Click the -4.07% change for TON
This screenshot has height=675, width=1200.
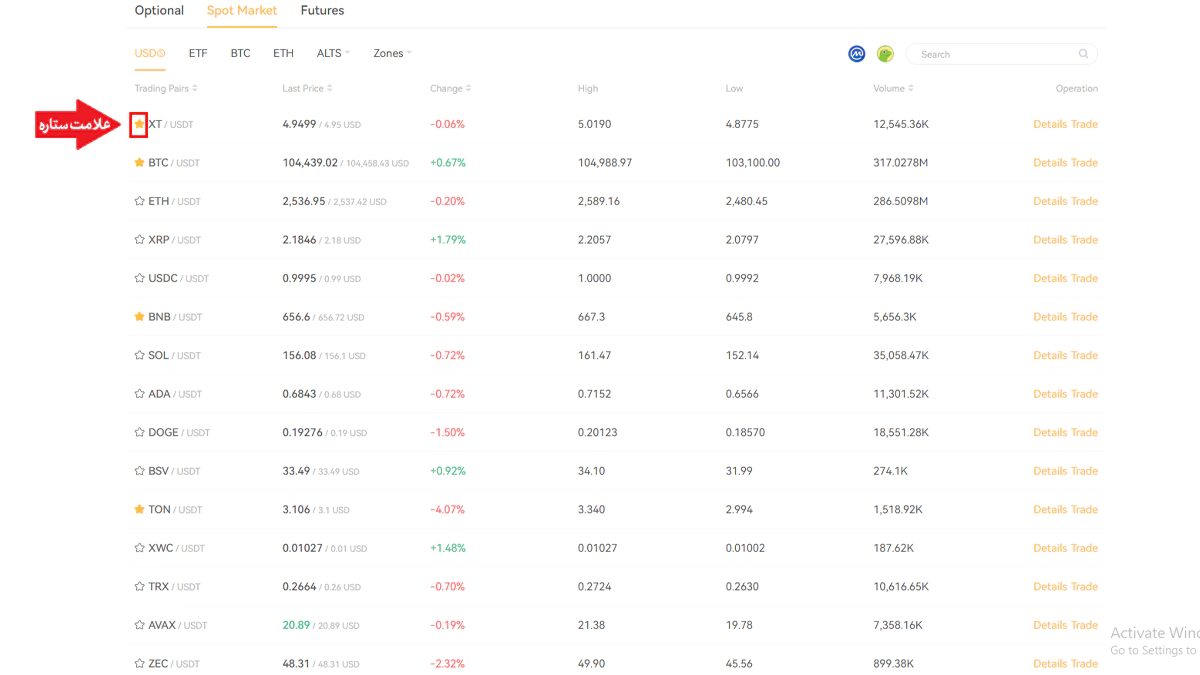(447, 509)
